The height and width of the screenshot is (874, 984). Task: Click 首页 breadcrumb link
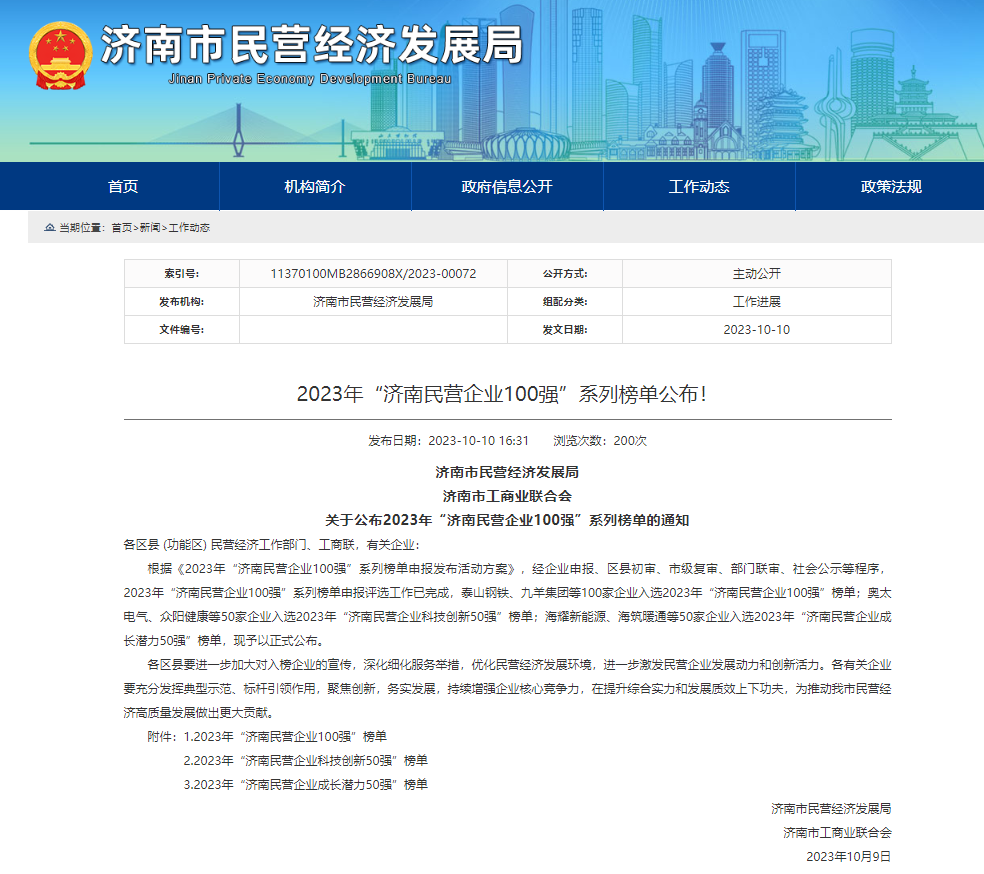pos(121,228)
